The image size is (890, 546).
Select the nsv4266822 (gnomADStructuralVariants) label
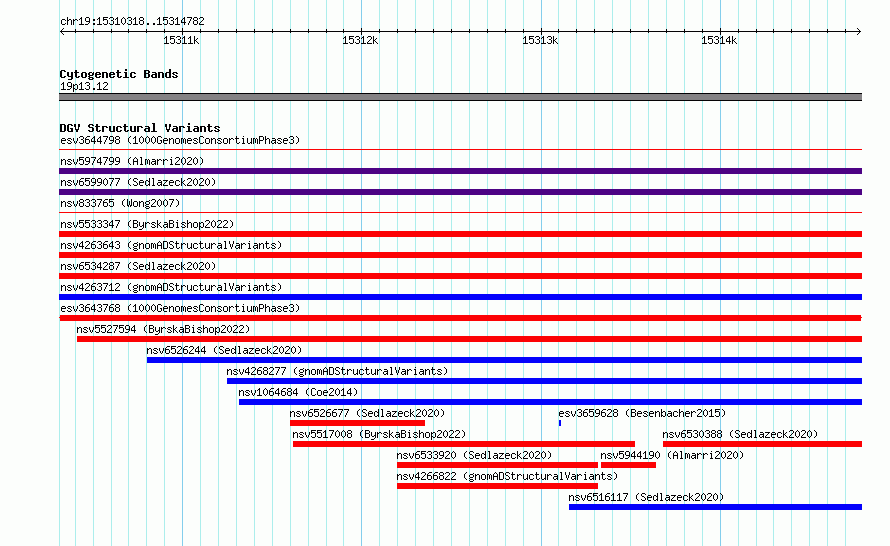tap(507, 476)
